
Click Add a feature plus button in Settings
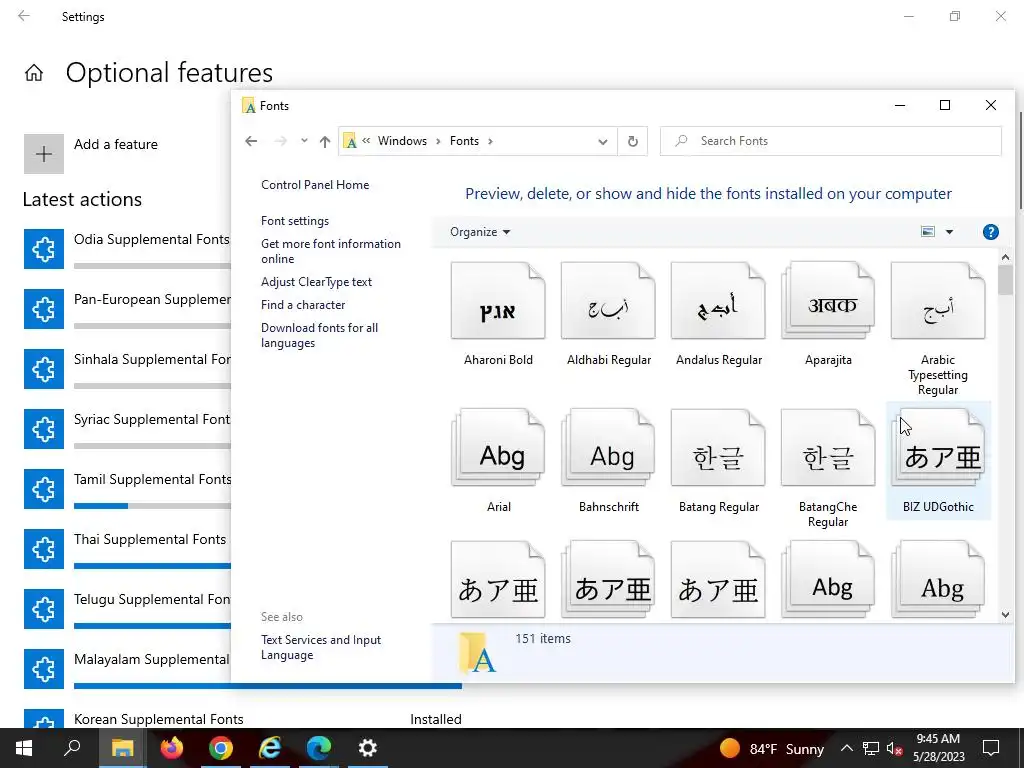[44, 154]
